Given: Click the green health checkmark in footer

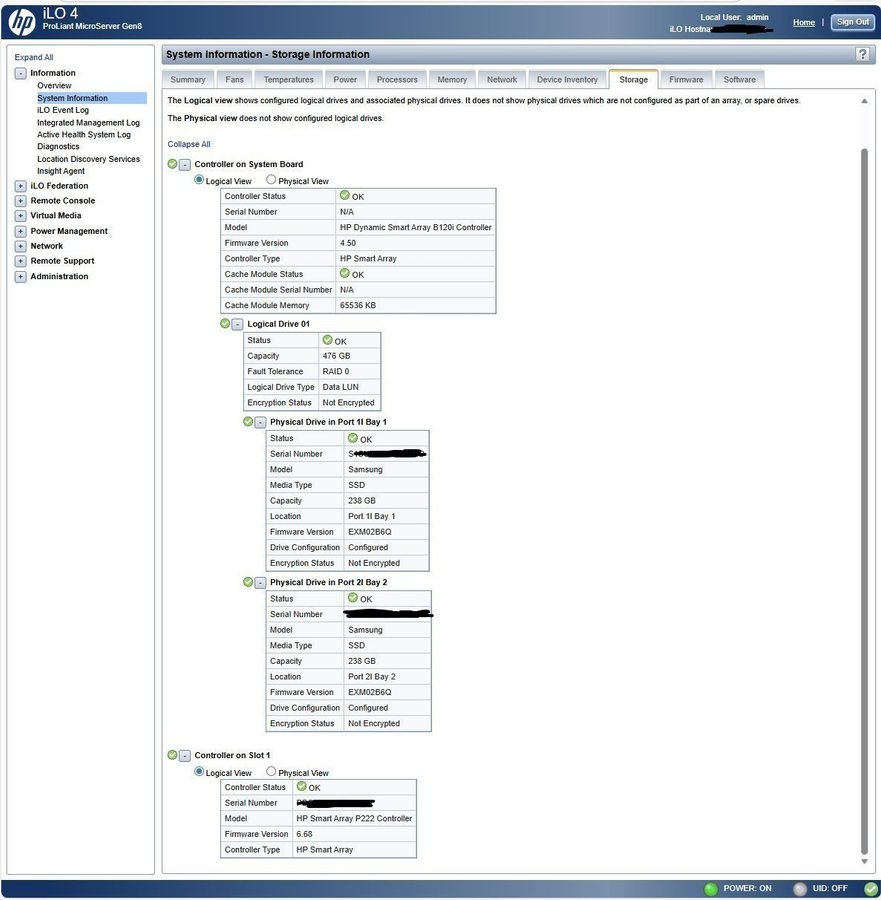Looking at the screenshot, I should (869, 889).
